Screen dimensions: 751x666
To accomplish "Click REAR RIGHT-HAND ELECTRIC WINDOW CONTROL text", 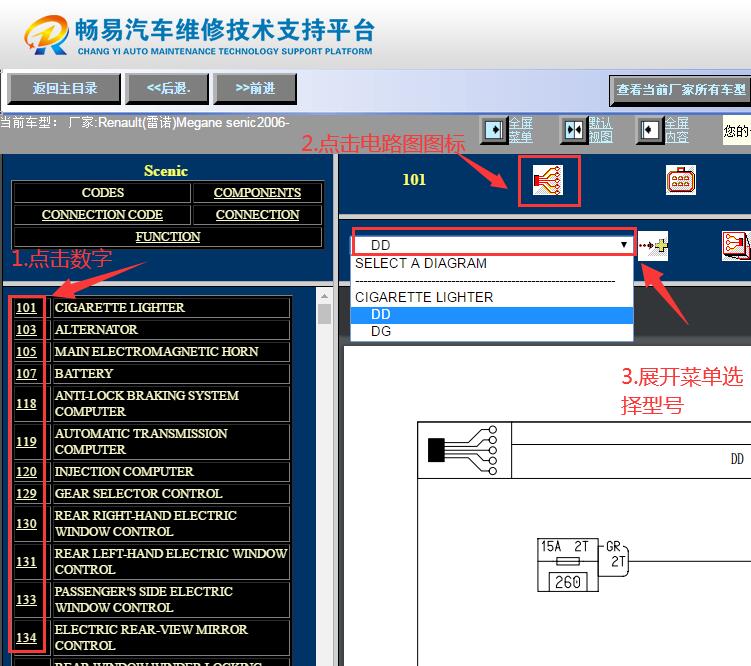I will pyautogui.click(x=146, y=523).
